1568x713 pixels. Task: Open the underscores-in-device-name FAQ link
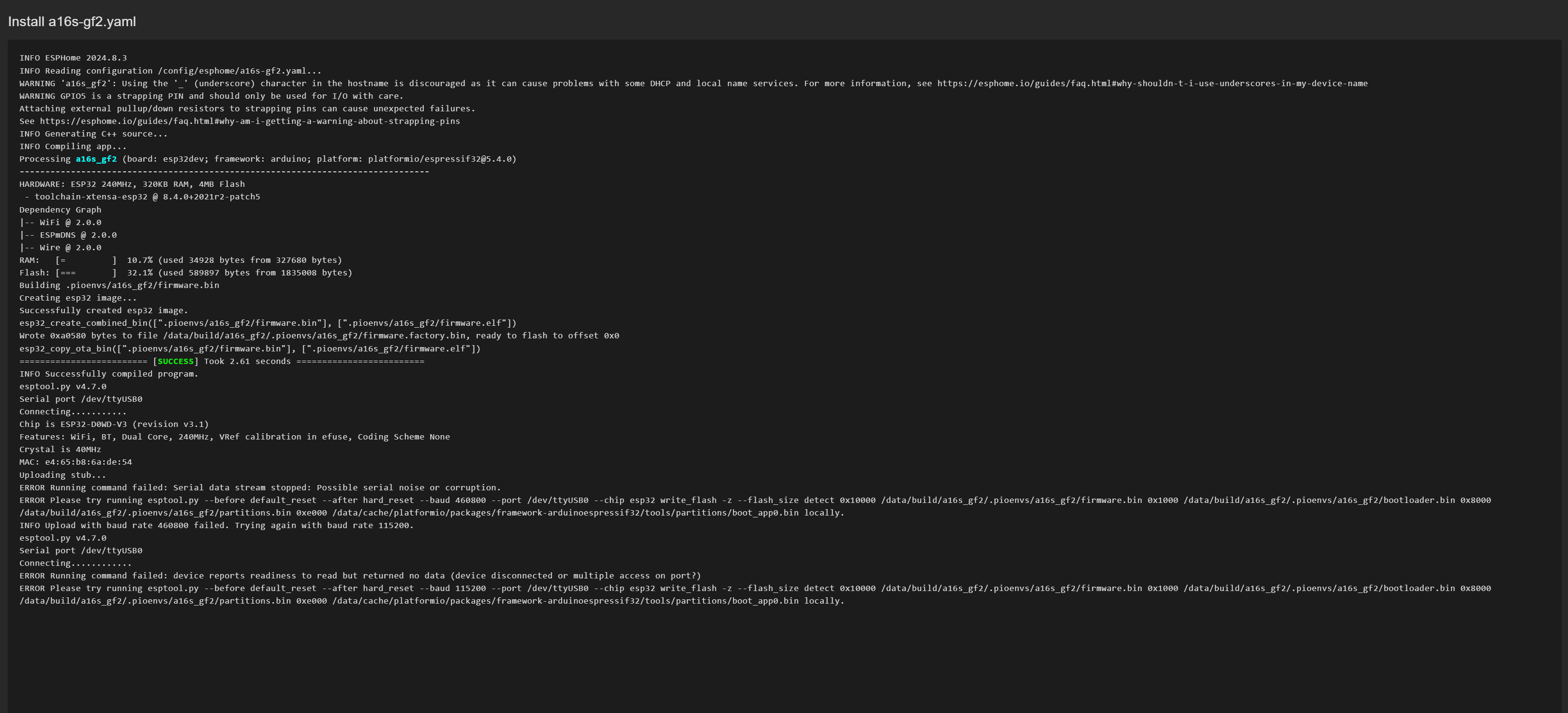1151,83
